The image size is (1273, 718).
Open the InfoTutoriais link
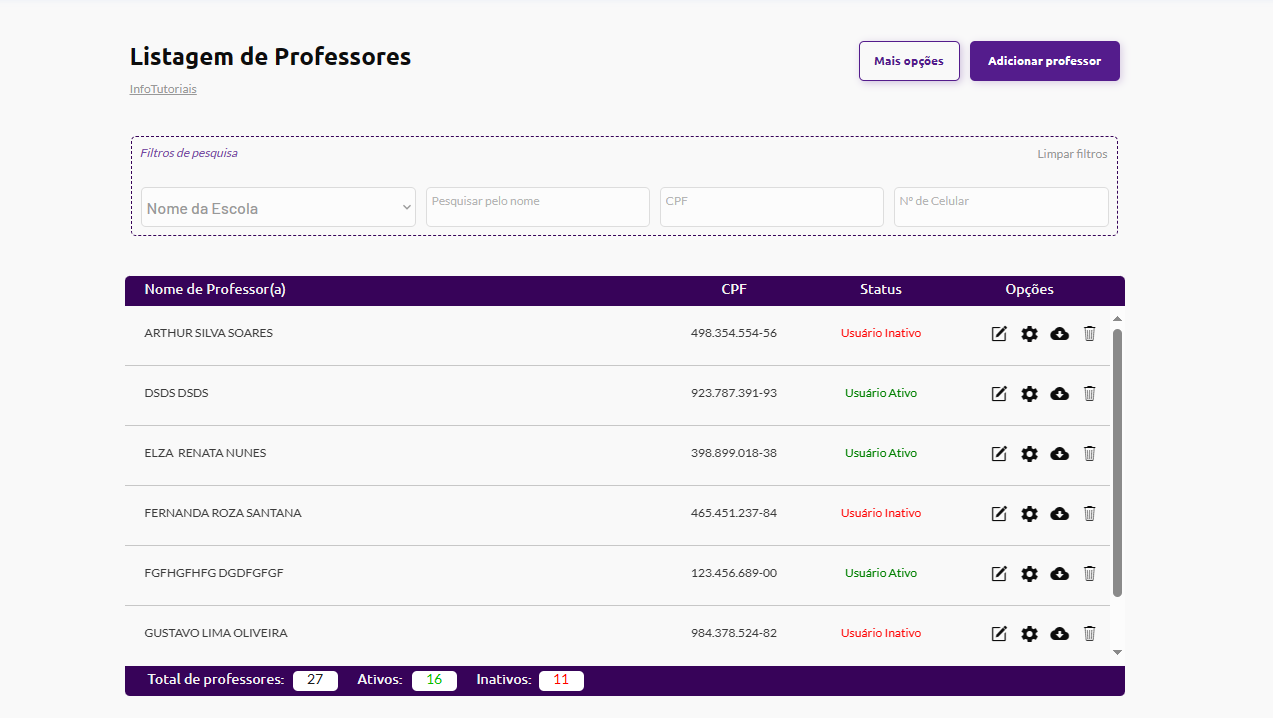point(163,89)
